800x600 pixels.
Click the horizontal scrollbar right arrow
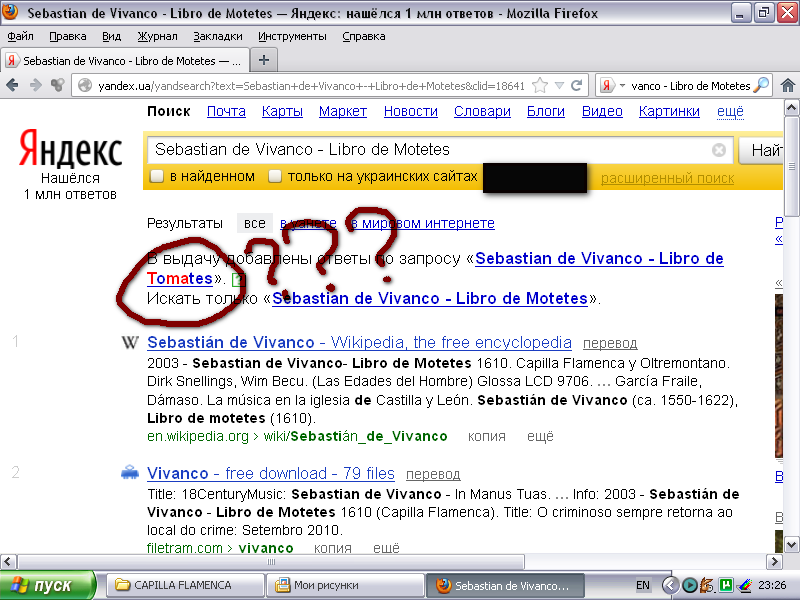(x=774, y=562)
